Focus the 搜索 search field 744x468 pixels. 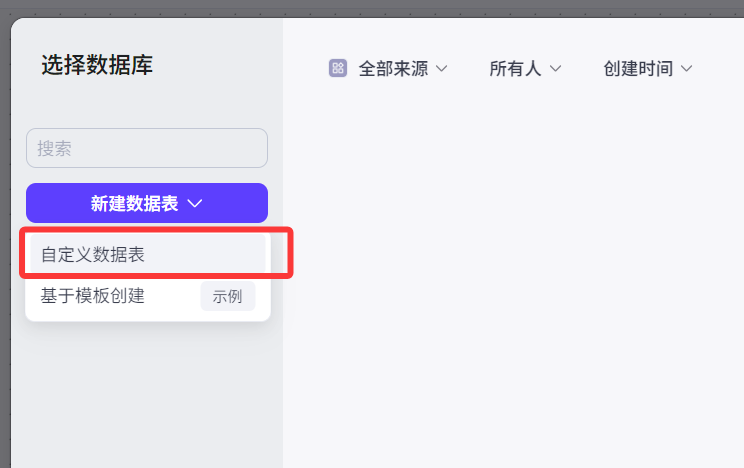point(147,148)
